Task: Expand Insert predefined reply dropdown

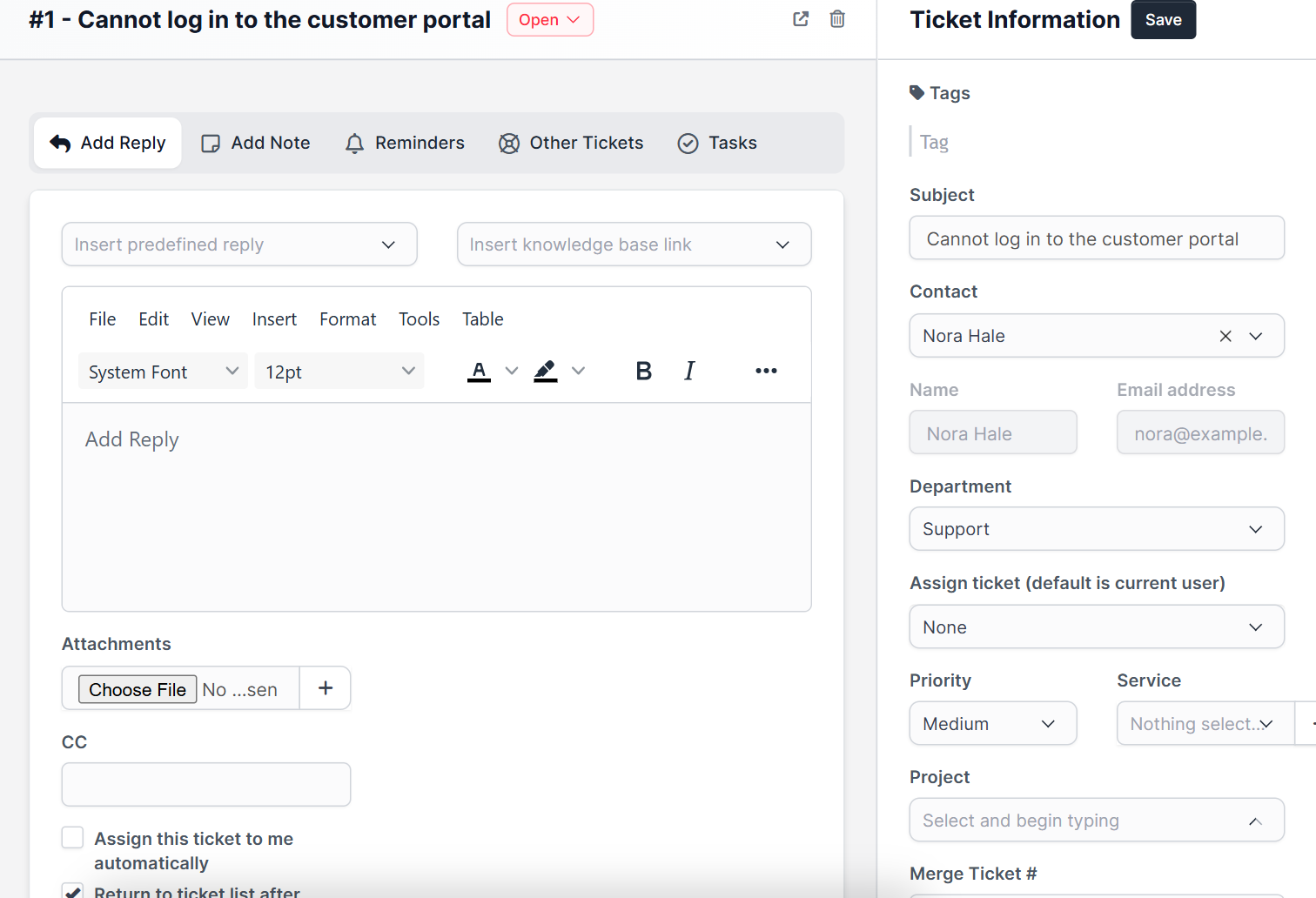Action: point(239,245)
